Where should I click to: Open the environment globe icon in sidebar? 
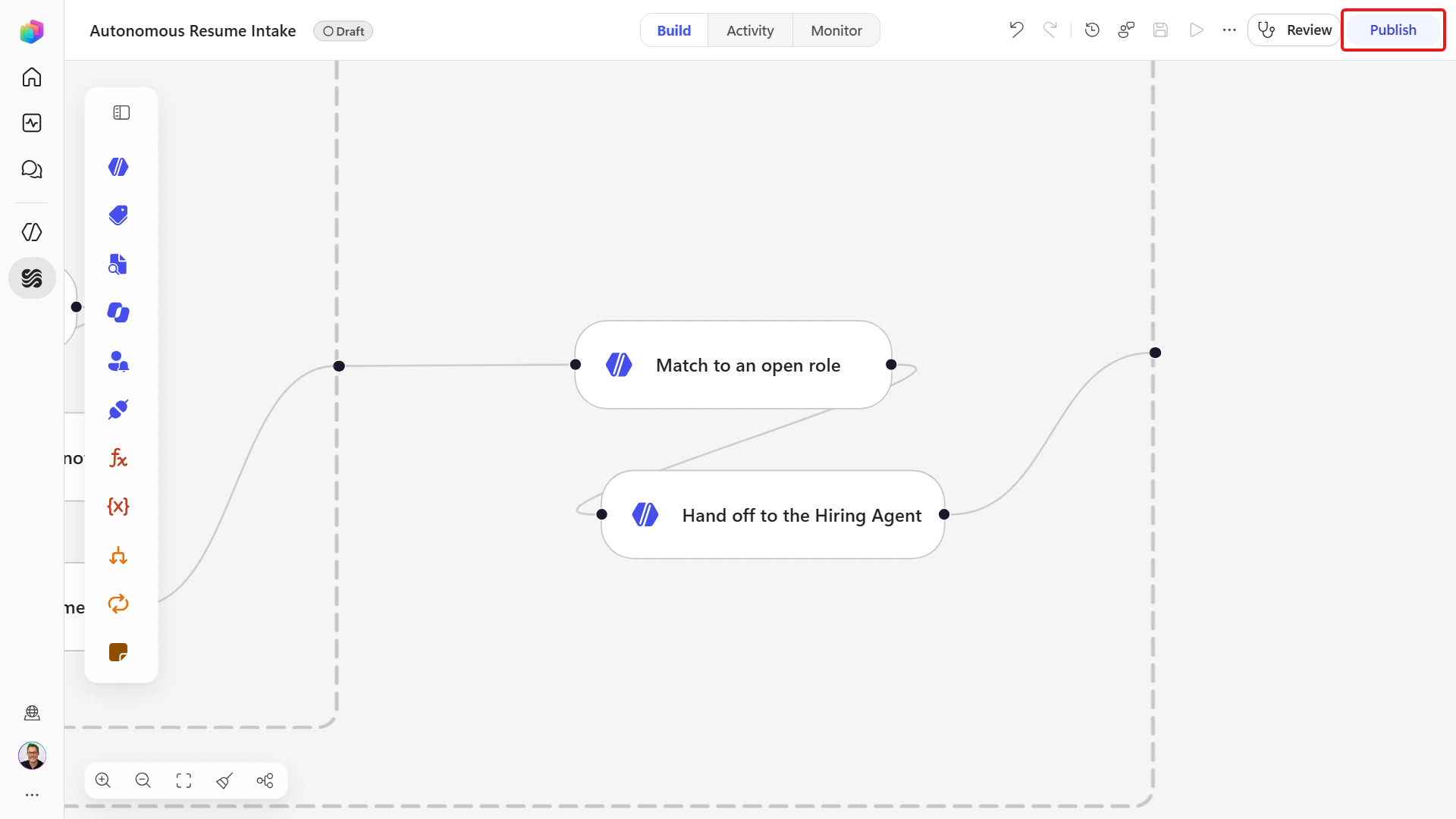(x=32, y=713)
